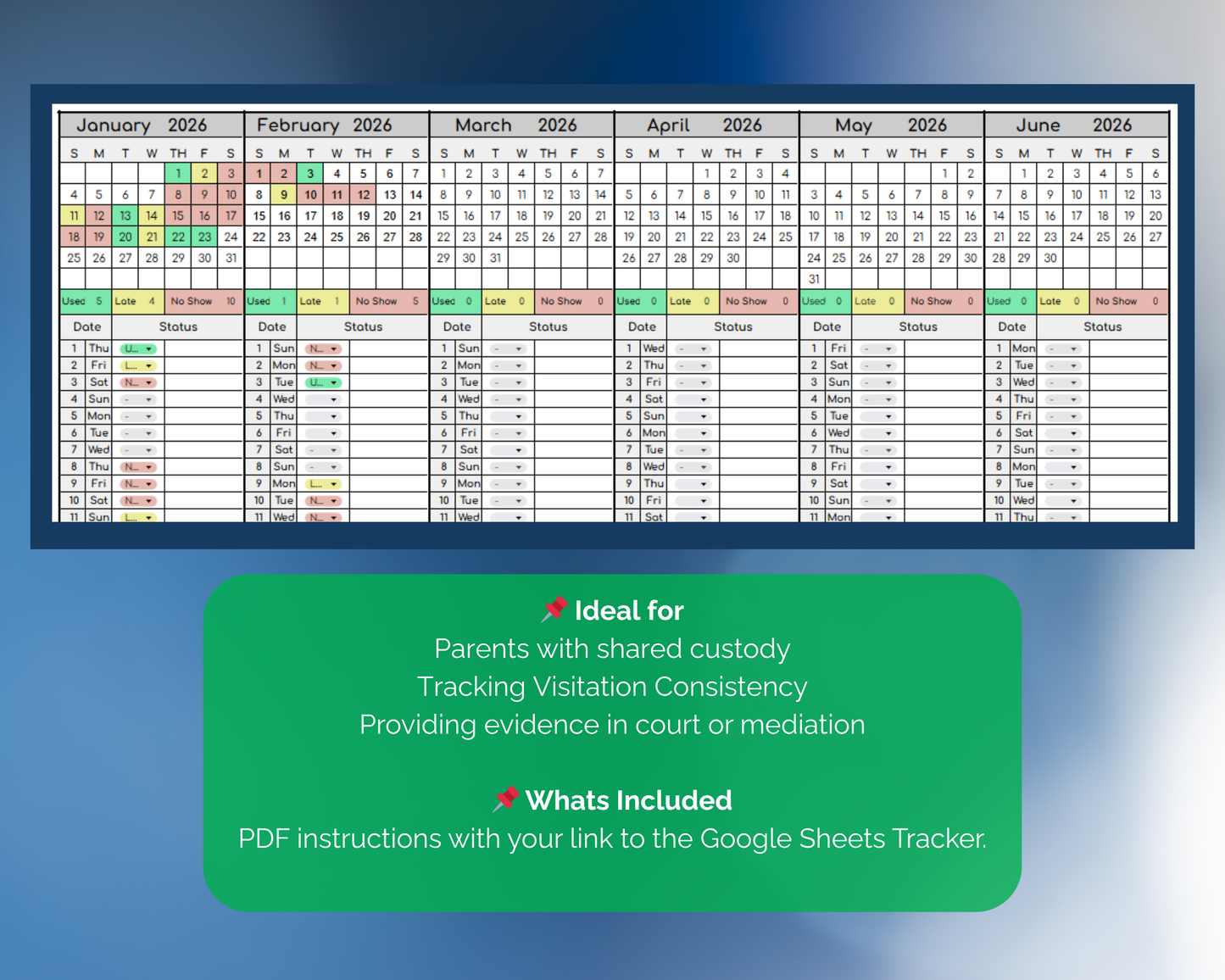Select February's Used 1 summary cell
The width and height of the screenshot is (1225, 980).
click(270, 301)
